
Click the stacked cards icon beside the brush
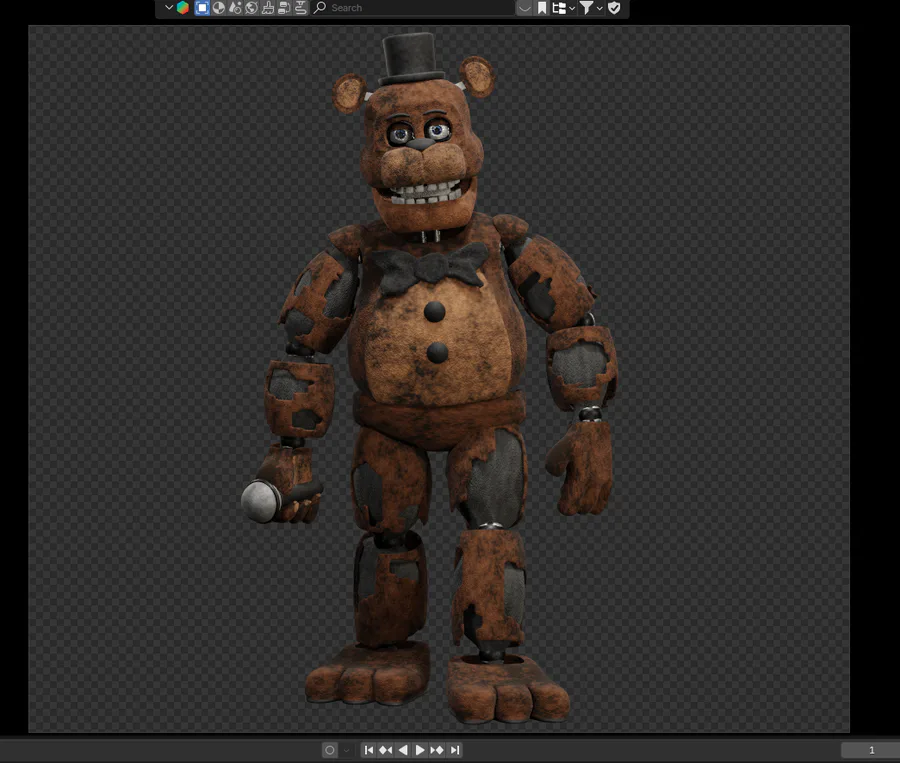284,7
